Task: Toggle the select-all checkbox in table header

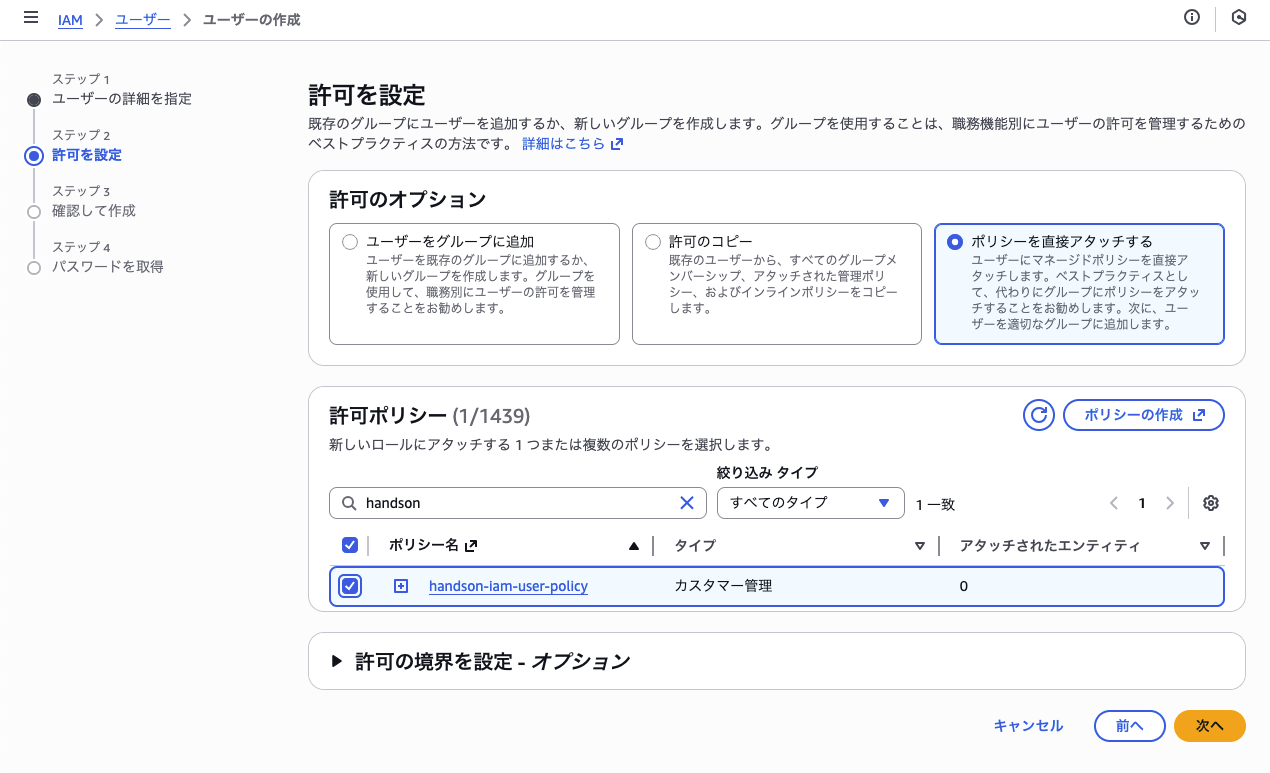Action: pos(351,545)
